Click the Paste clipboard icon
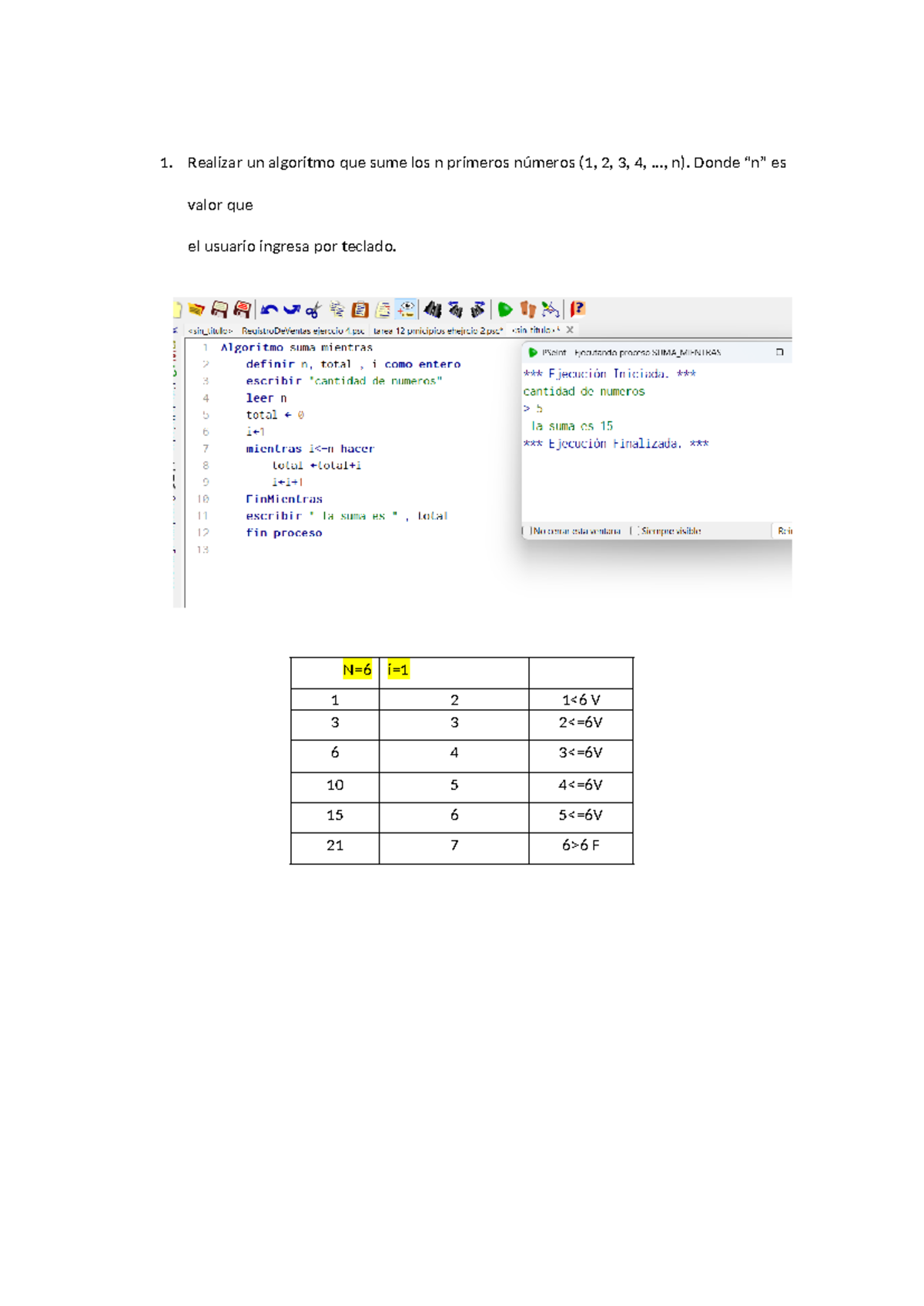The image size is (924, 1306). coord(360,310)
